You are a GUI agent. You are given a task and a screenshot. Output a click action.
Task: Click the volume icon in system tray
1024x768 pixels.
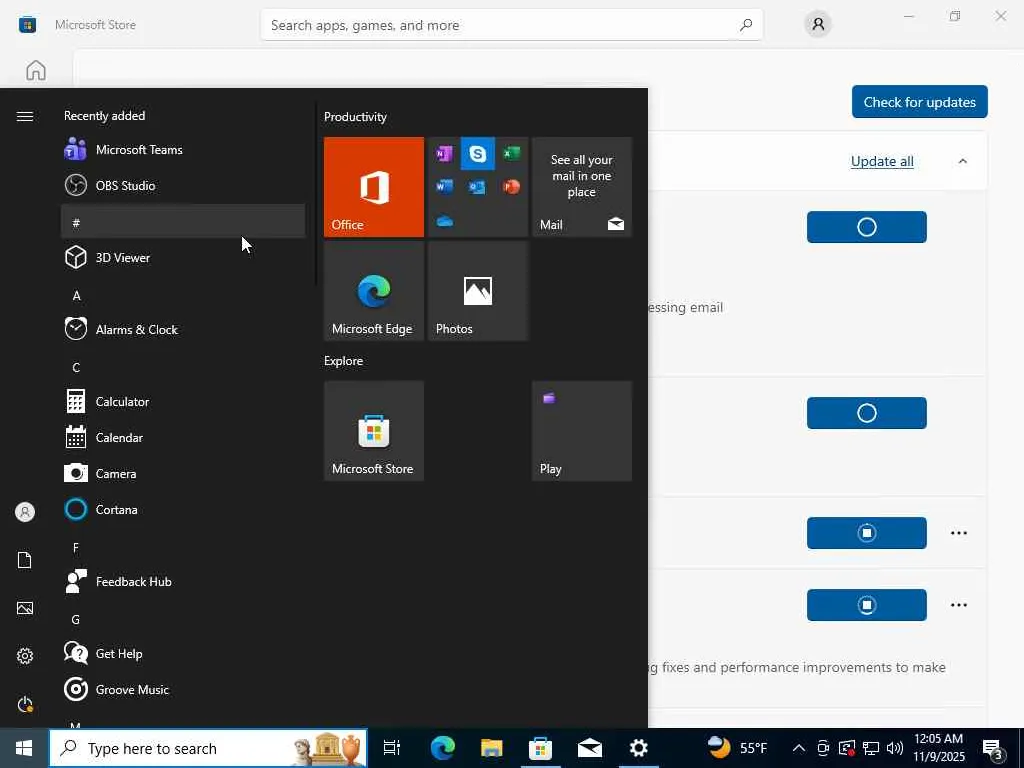(x=895, y=748)
